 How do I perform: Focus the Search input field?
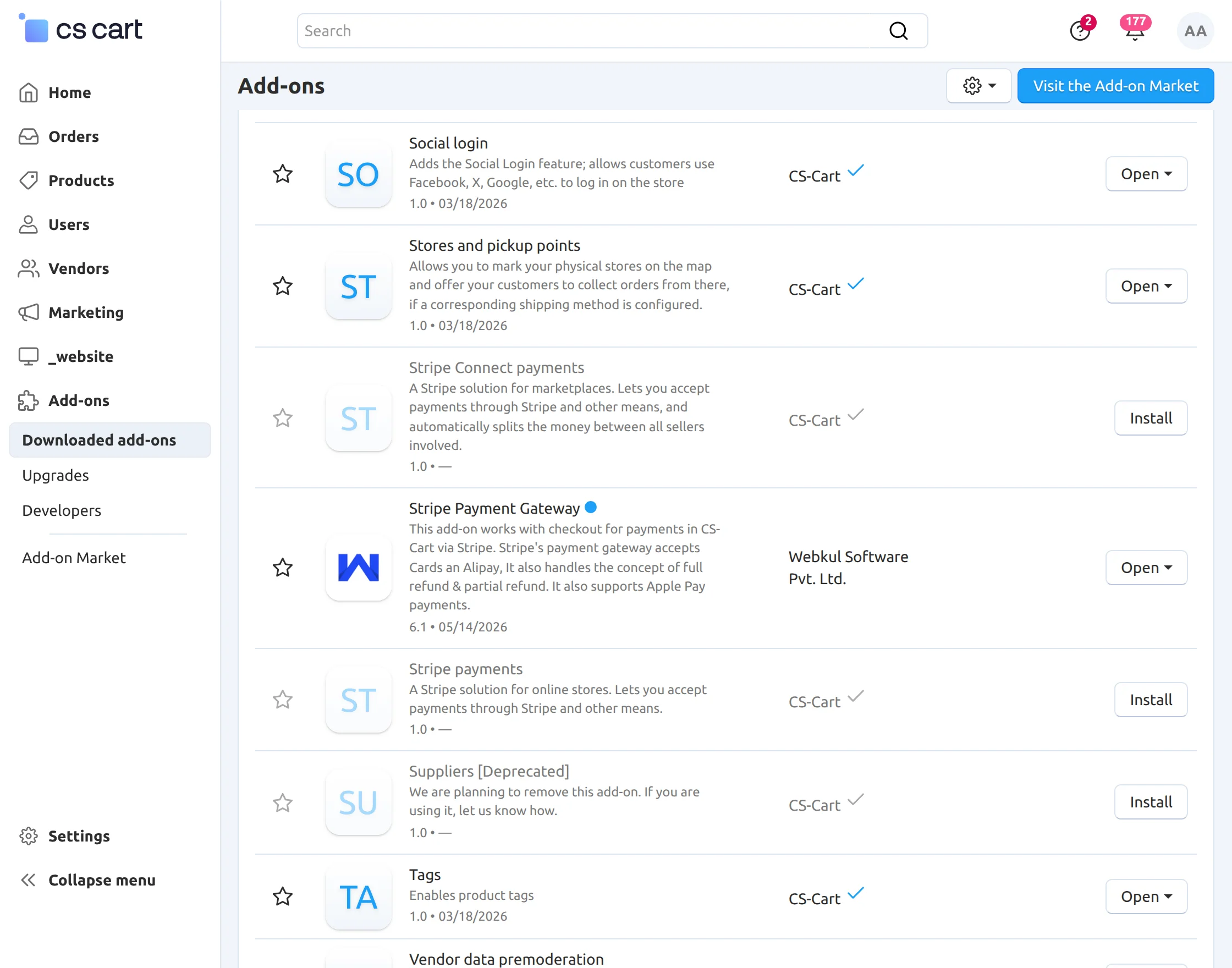[612, 31]
